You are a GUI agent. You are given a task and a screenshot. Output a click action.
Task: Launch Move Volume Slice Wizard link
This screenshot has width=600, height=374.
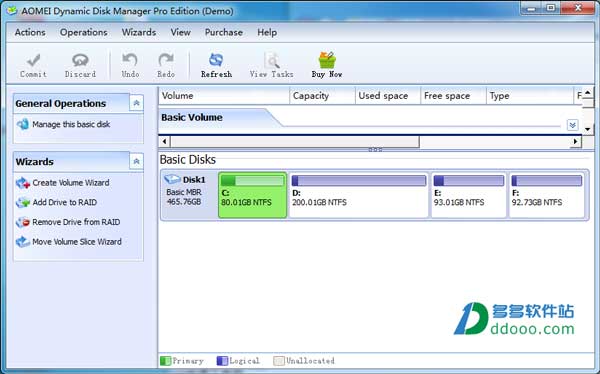77,242
